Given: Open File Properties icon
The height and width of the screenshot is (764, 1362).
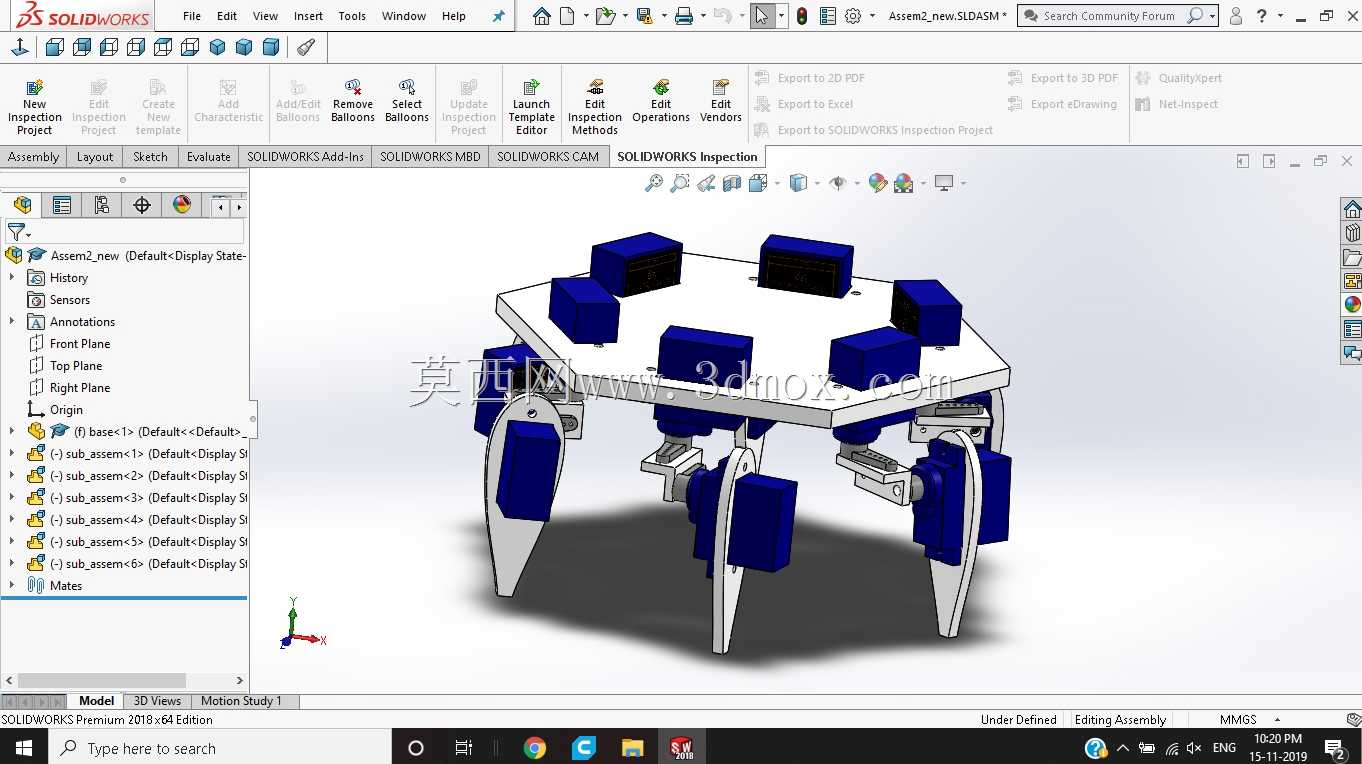Looking at the screenshot, I should click(827, 16).
